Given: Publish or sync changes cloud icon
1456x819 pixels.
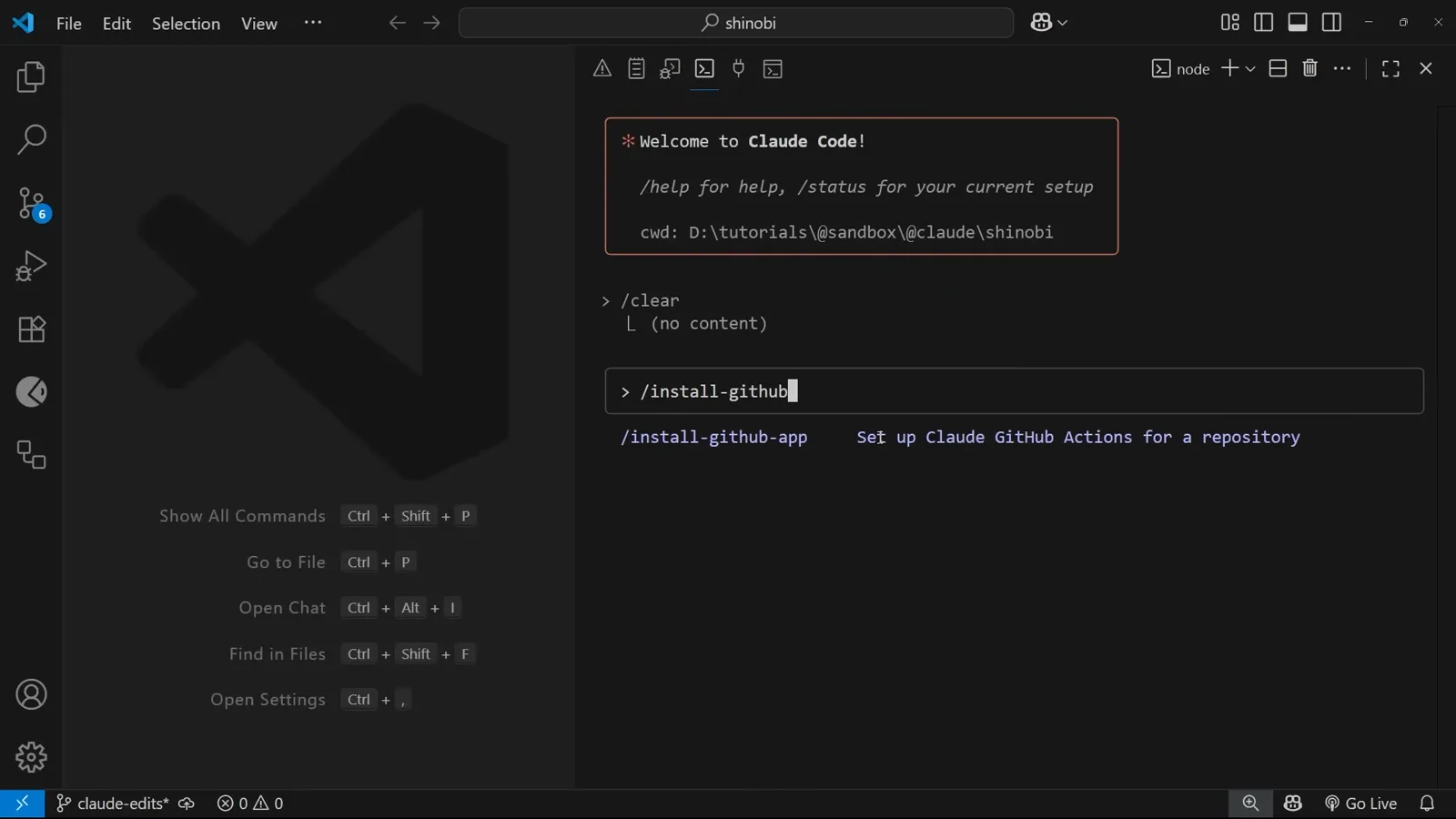Looking at the screenshot, I should click(187, 804).
